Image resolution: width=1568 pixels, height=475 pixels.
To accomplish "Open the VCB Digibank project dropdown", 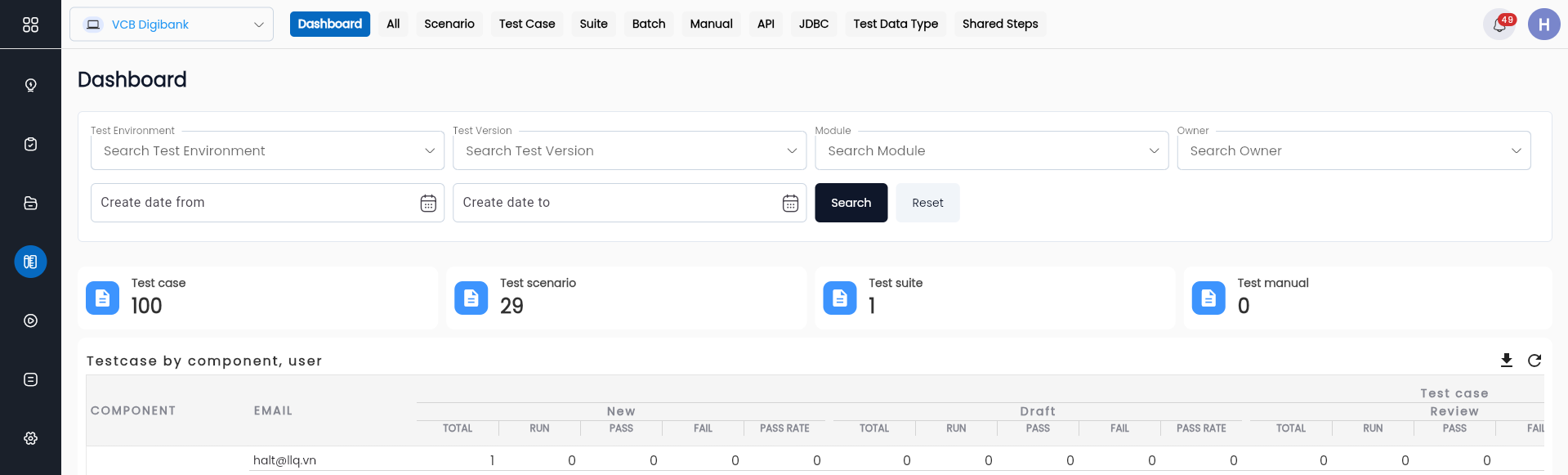I will tap(172, 25).
